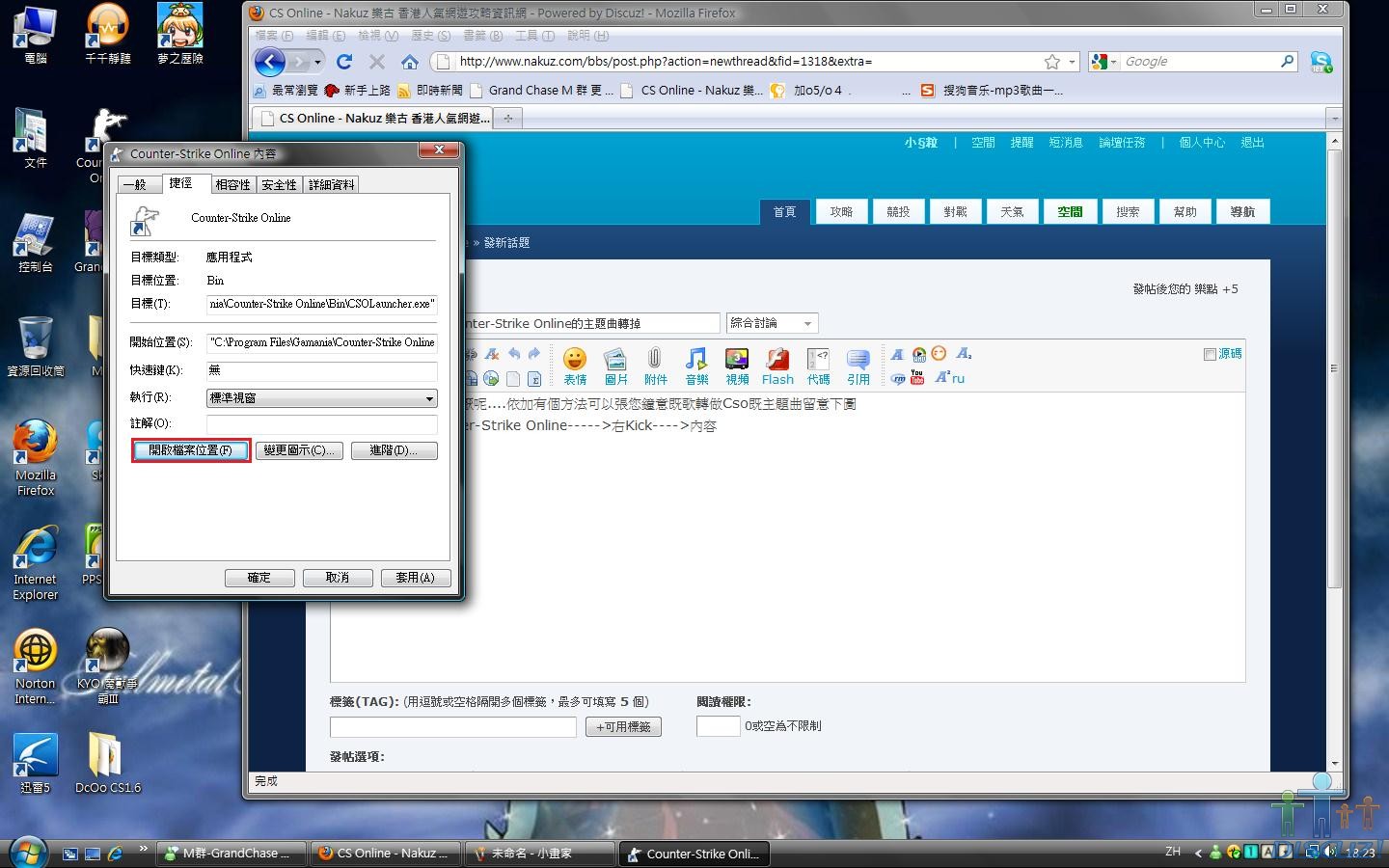This screenshot has width=1389, height=868.
Task: Open the Mozilla Firefox desktop shortcut
Action: click(36, 458)
